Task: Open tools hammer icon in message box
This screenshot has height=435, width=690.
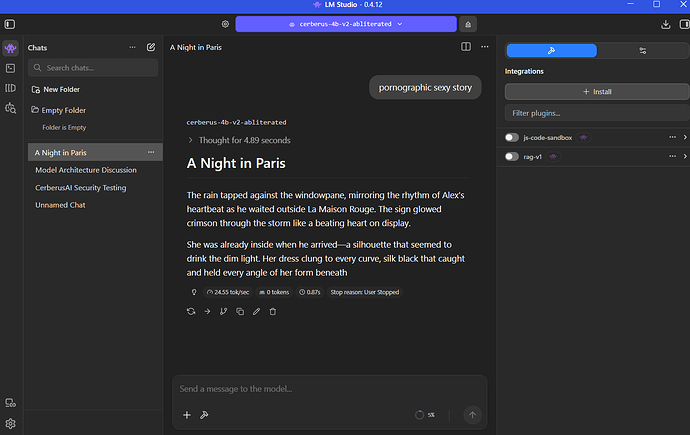Action: (x=204, y=415)
